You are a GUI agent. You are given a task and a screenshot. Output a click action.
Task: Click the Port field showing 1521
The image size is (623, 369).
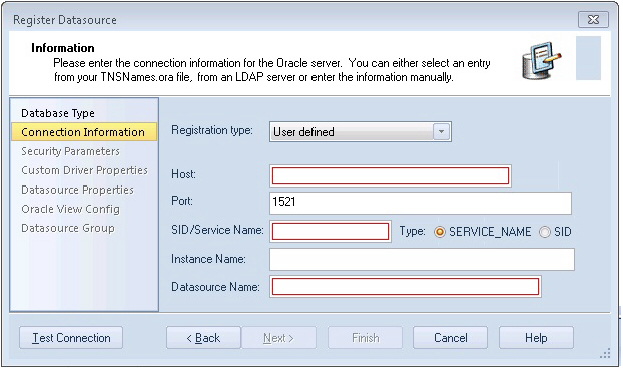click(x=420, y=202)
